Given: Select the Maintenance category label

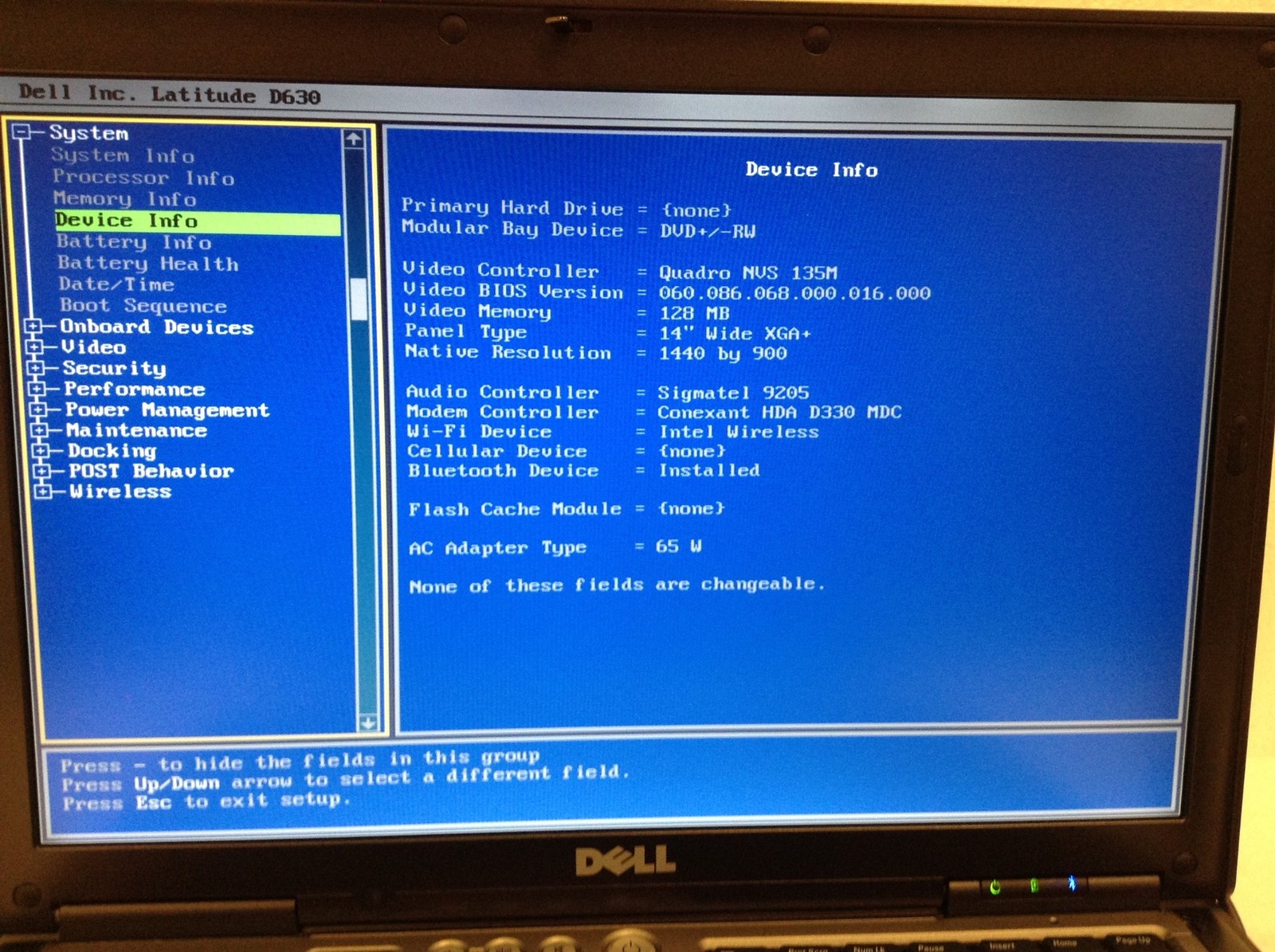Looking at the screenshot, I should [x=137, y=430].
